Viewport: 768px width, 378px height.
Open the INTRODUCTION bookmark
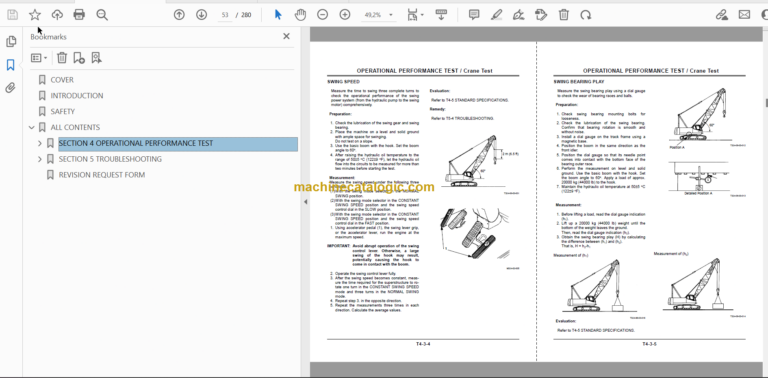(77, 95)
